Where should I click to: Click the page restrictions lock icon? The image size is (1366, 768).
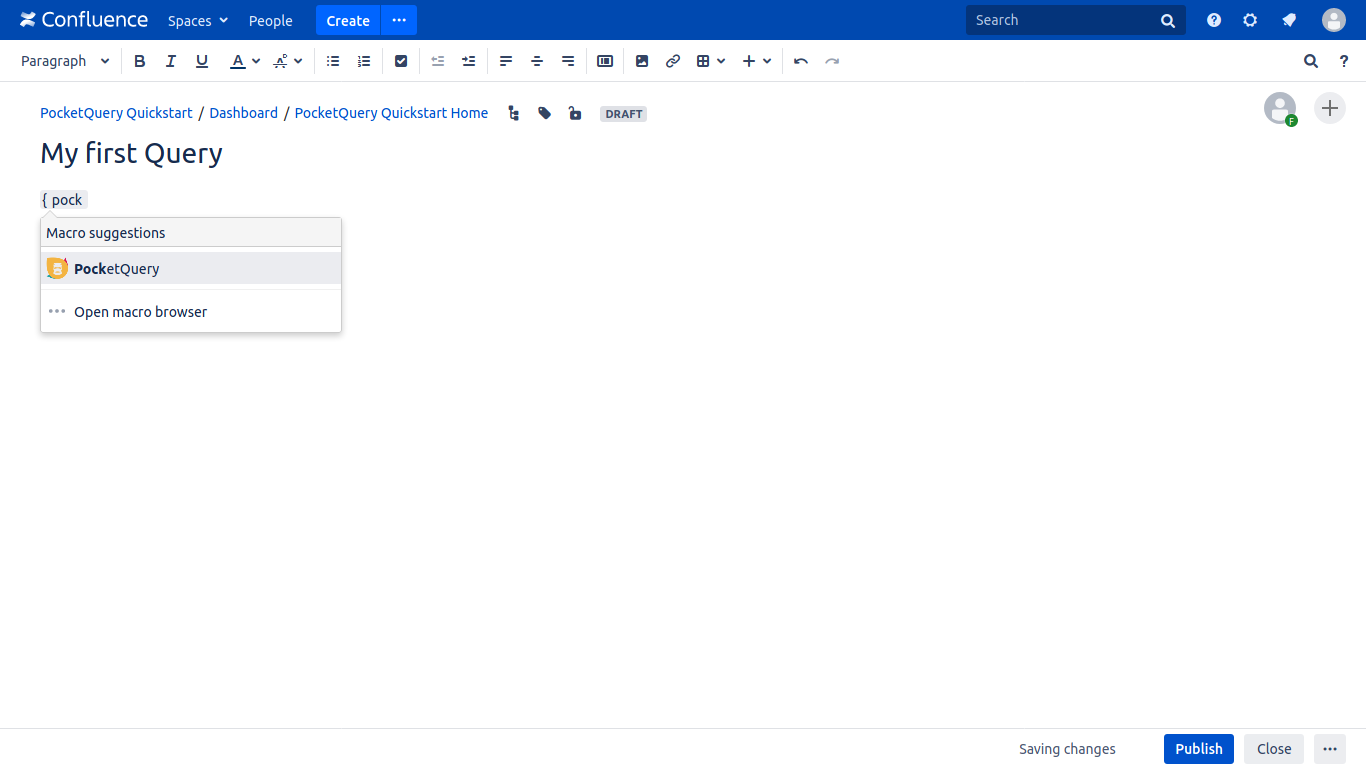[575, 114]
